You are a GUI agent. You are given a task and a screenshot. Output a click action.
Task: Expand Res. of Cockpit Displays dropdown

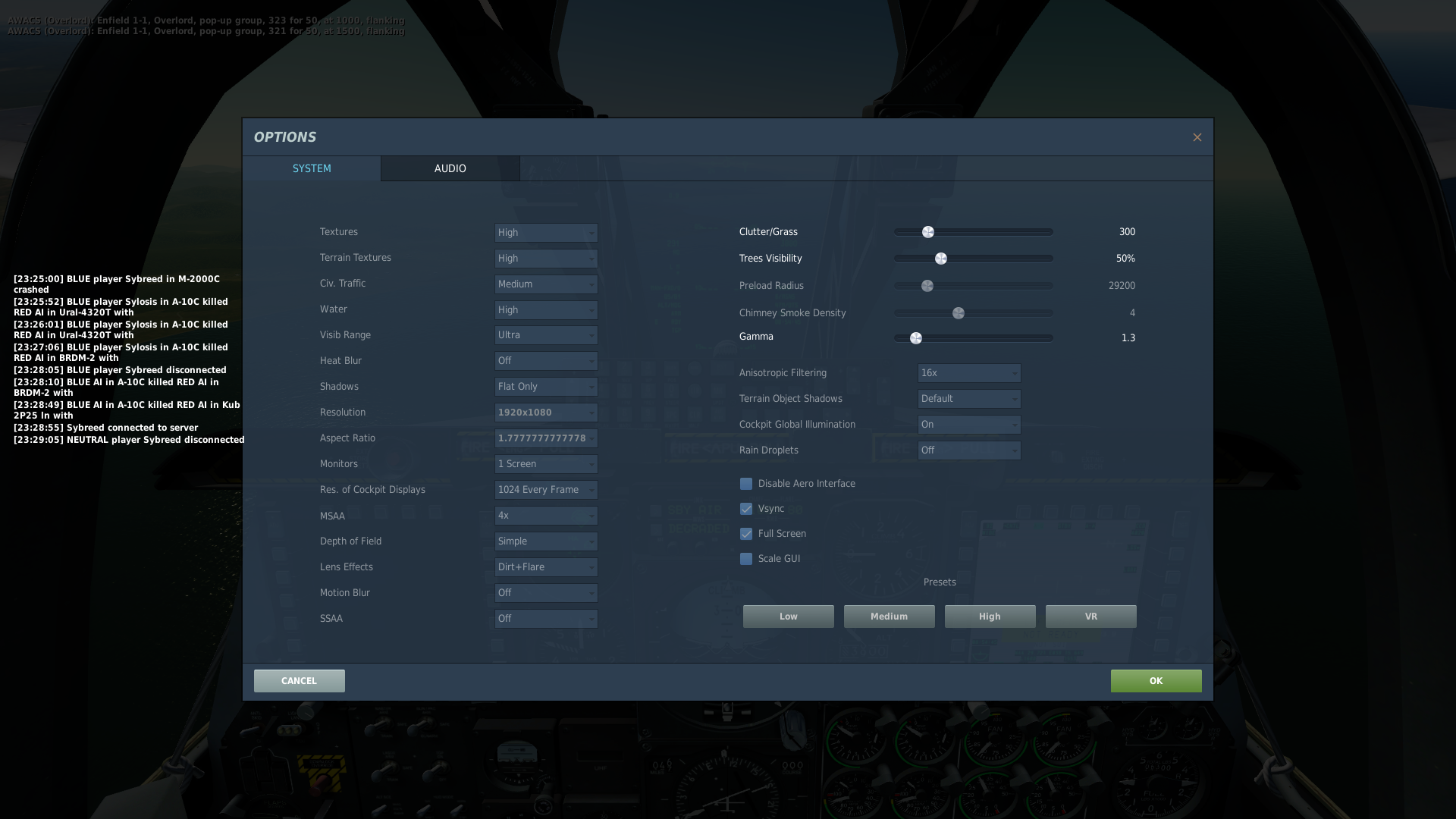coord(546,490)
